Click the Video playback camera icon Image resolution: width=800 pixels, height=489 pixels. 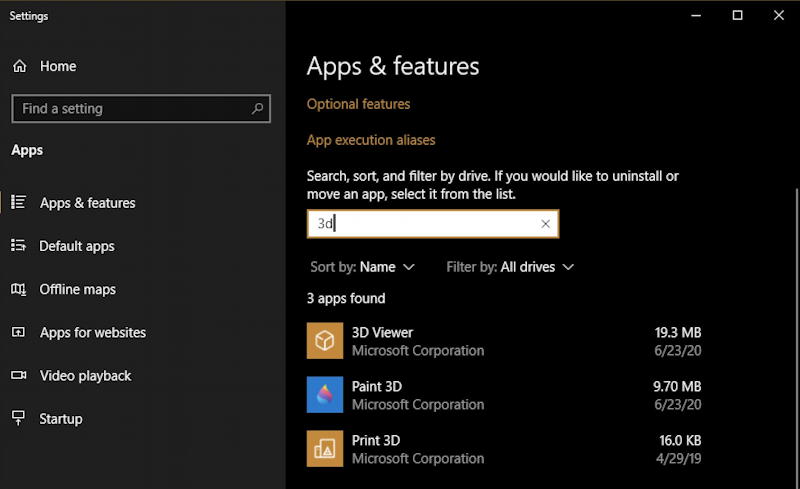click(x=18, y=375)
